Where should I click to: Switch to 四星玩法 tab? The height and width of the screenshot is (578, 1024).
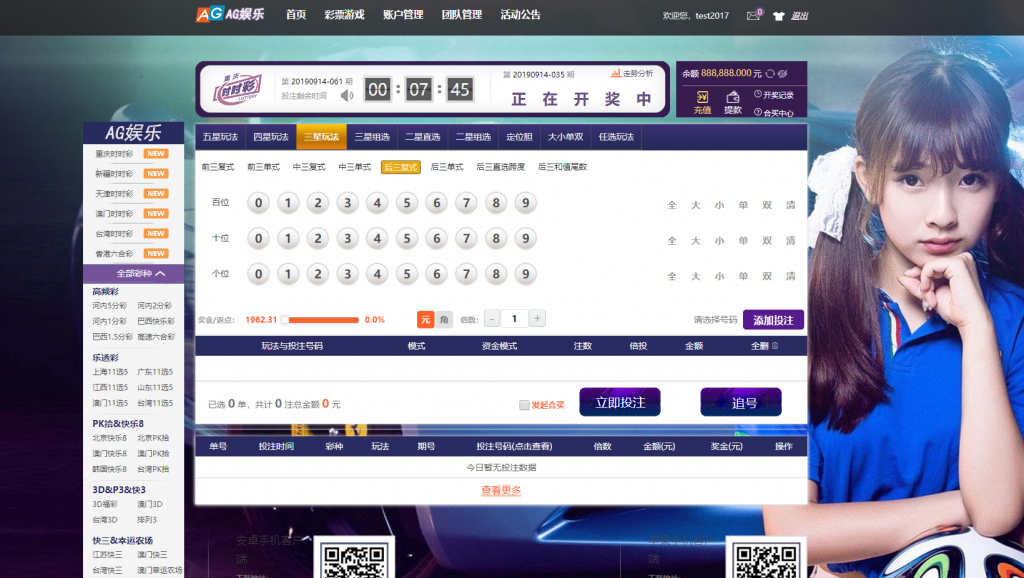point(271,137)
